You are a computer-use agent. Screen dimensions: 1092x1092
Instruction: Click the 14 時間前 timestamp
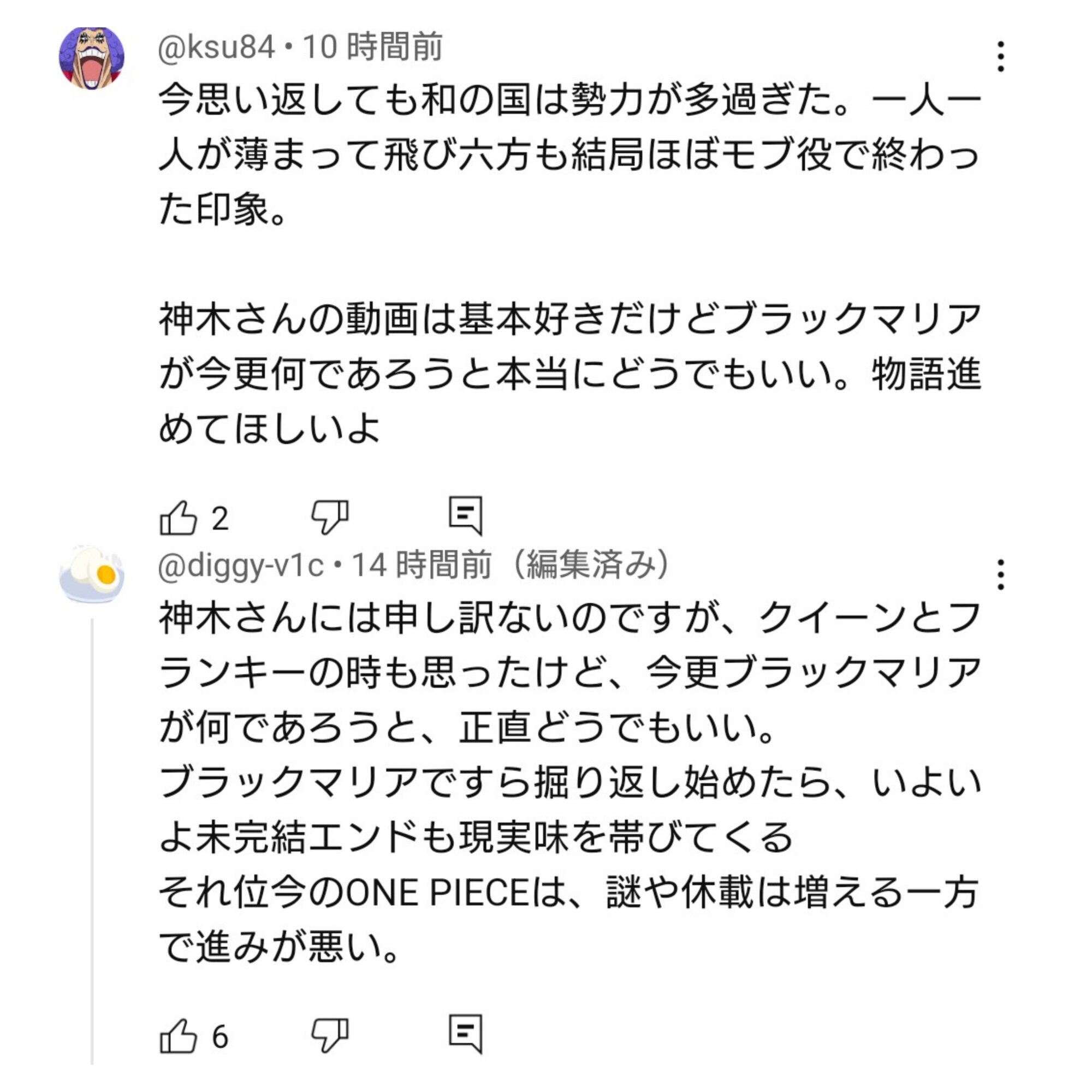tap(422, 565)
